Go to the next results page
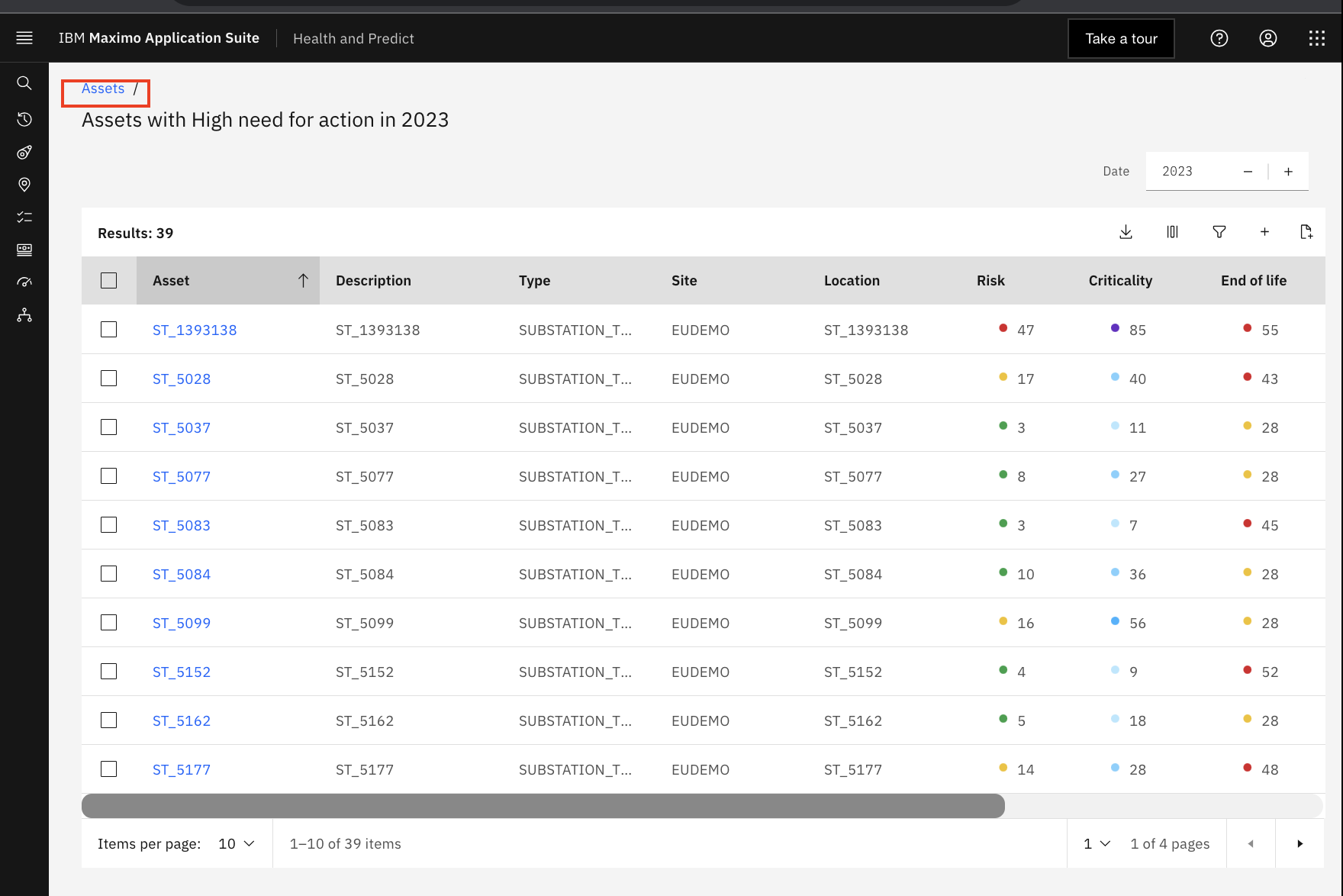 [x=1300, y=843]
